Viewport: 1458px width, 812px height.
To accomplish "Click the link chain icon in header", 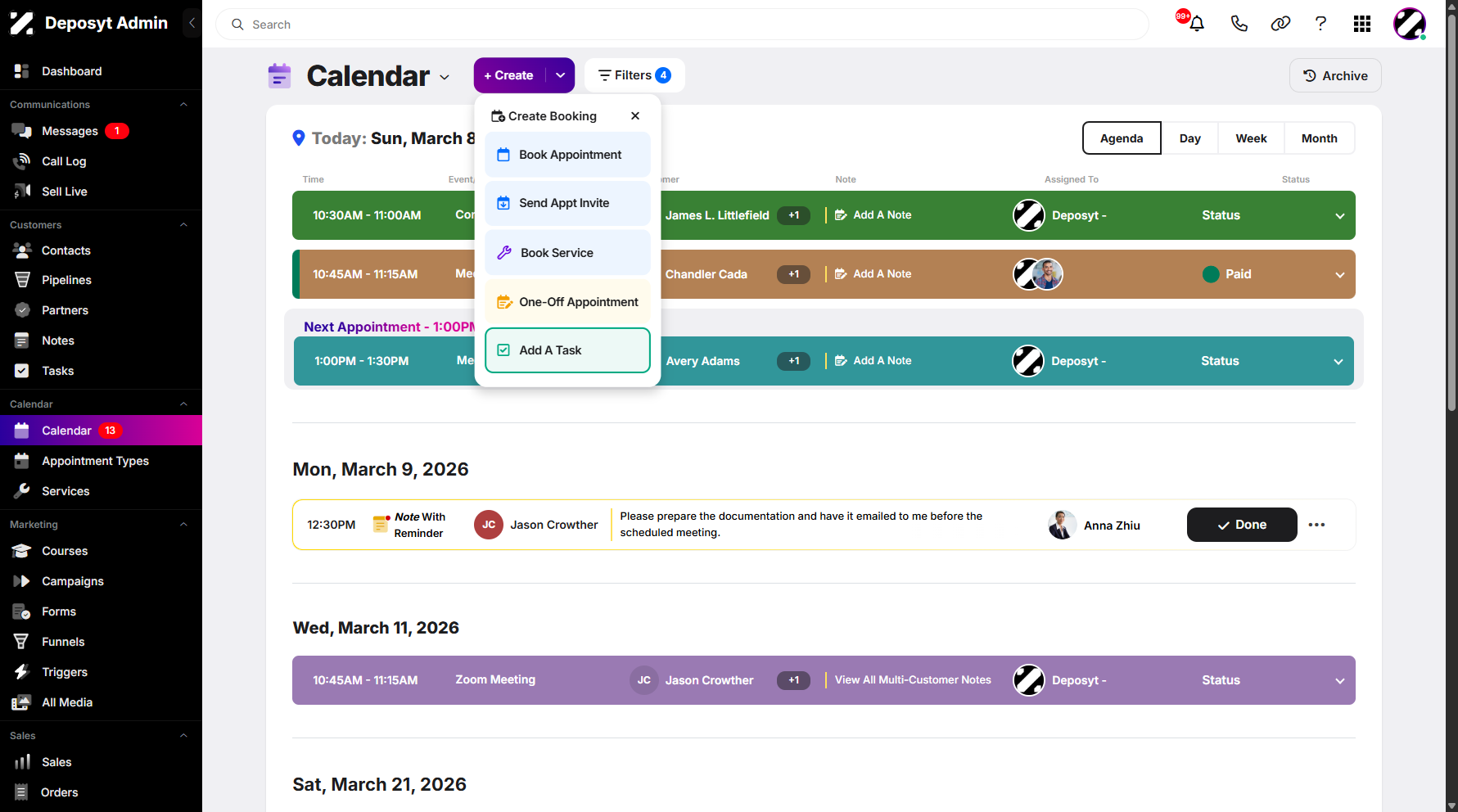I will [1280, 24].
